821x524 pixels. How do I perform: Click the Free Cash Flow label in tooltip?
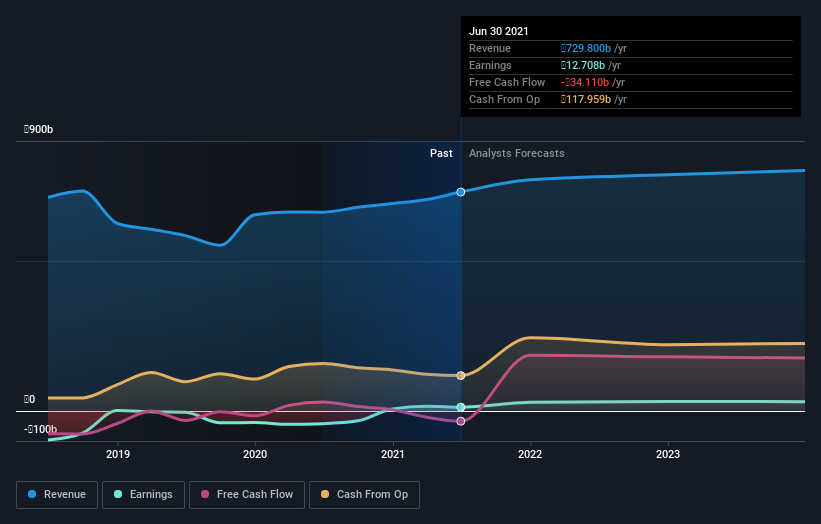click(x=507, y=82)
